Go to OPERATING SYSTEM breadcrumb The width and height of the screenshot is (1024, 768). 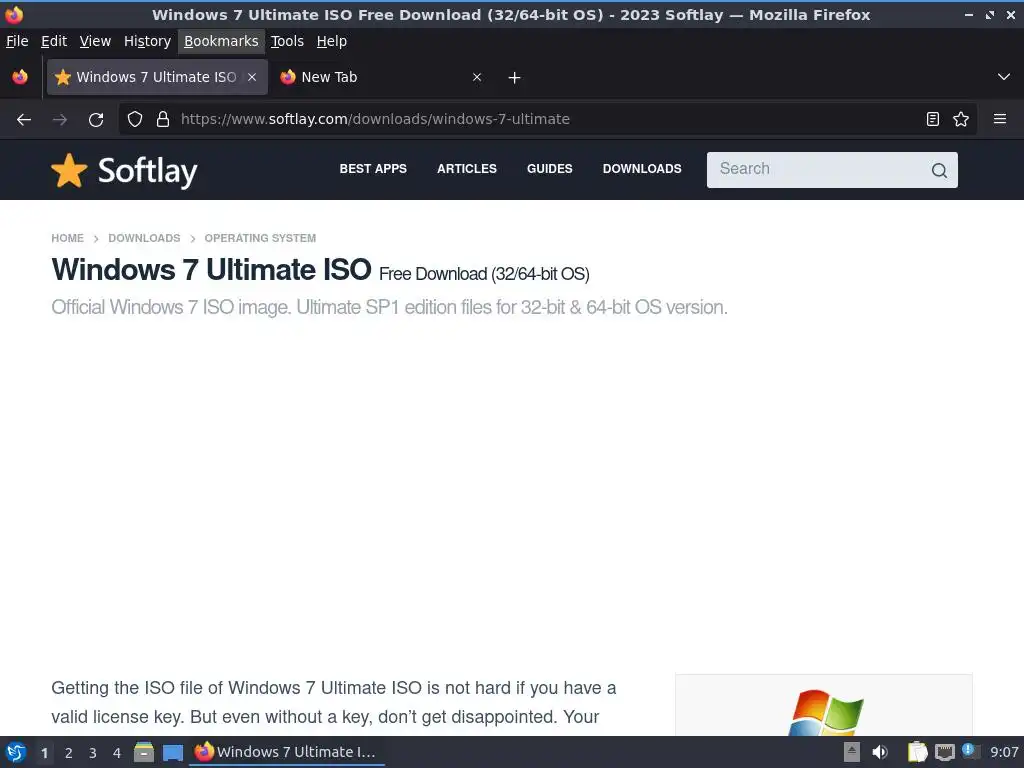point(260,238)
